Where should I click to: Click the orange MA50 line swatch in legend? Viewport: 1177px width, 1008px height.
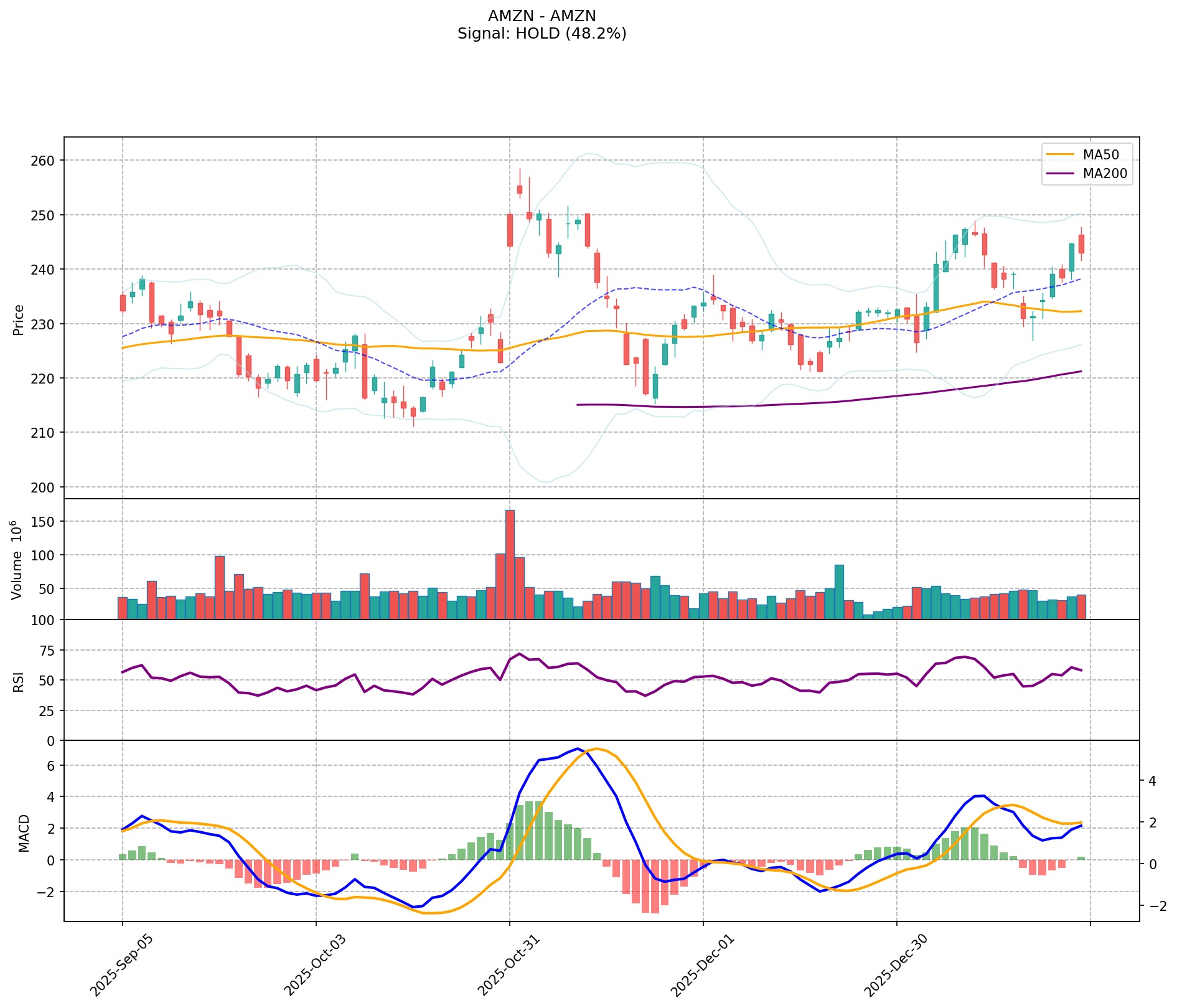click(x=1061, y=153)
